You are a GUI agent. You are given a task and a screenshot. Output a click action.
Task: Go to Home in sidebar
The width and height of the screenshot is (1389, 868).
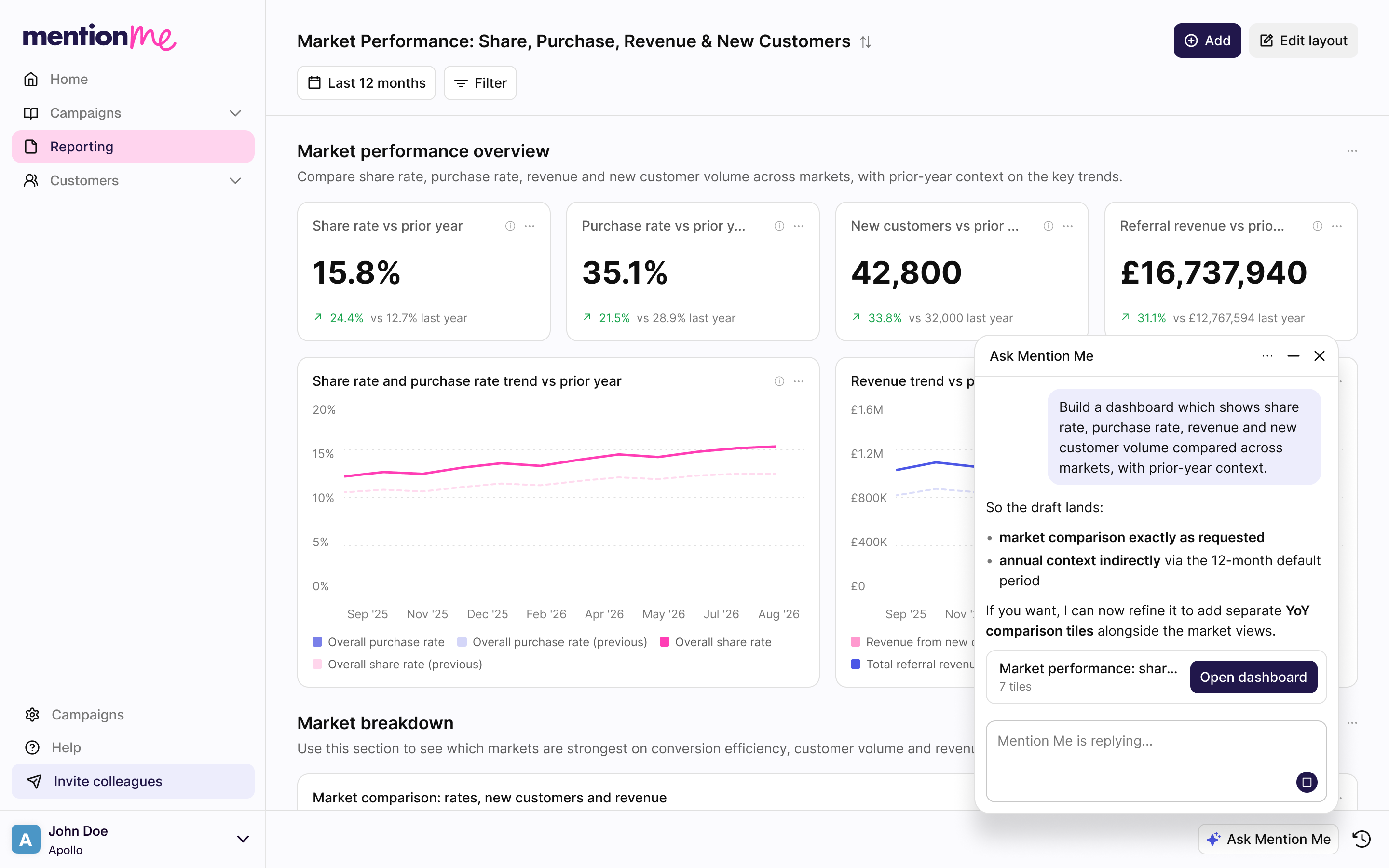pyautogui.click(x=133, y=79)
